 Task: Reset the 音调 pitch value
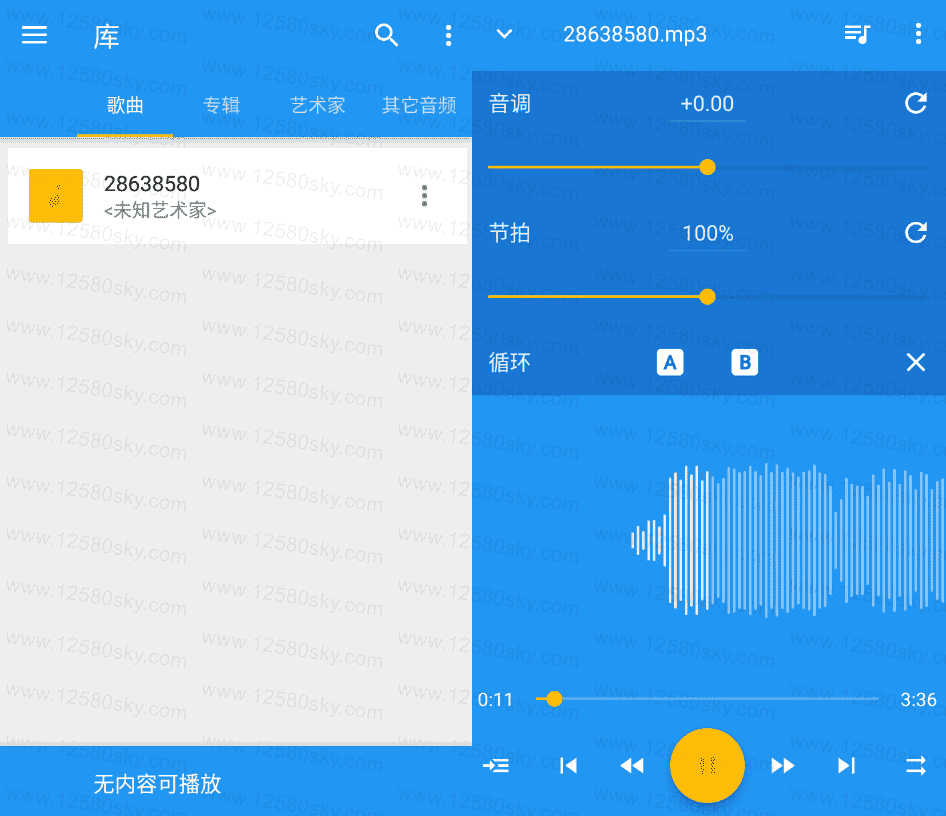915,103
